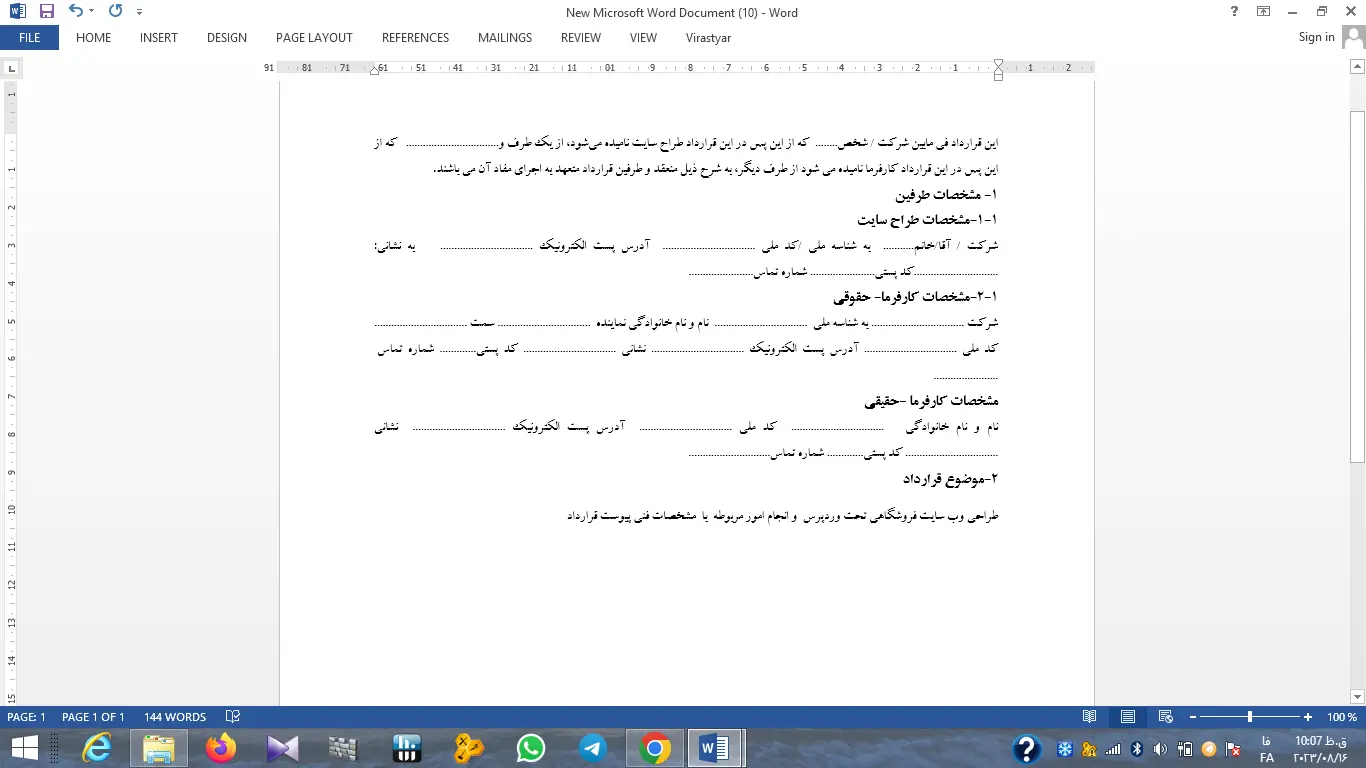Open the FILE tab
The width and height of the screenshot is (1366, 768).
click(29, 38)
